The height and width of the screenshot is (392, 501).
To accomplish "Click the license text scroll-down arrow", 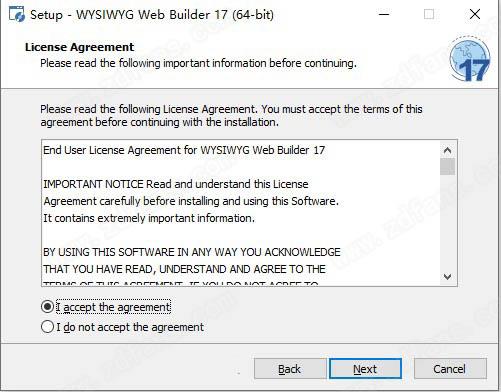I will click(x=447, y=277).
